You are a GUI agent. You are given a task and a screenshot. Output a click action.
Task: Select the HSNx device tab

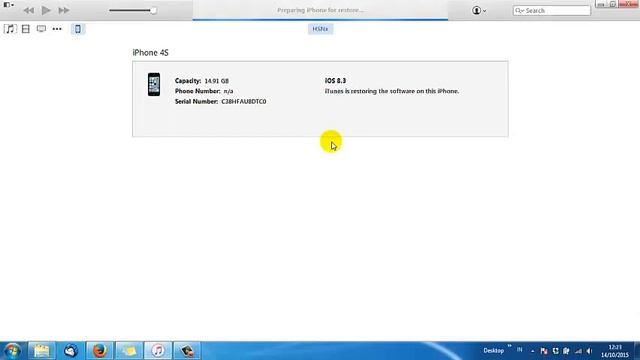tap(320, 29)
